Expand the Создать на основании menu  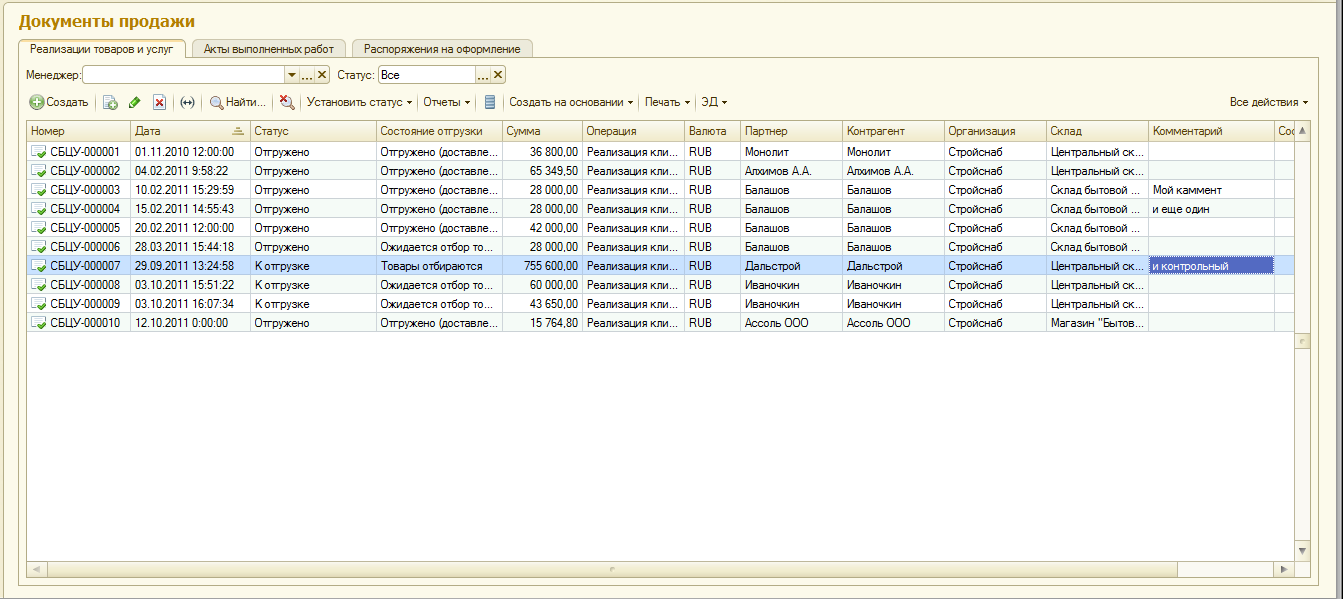point(571,102)
